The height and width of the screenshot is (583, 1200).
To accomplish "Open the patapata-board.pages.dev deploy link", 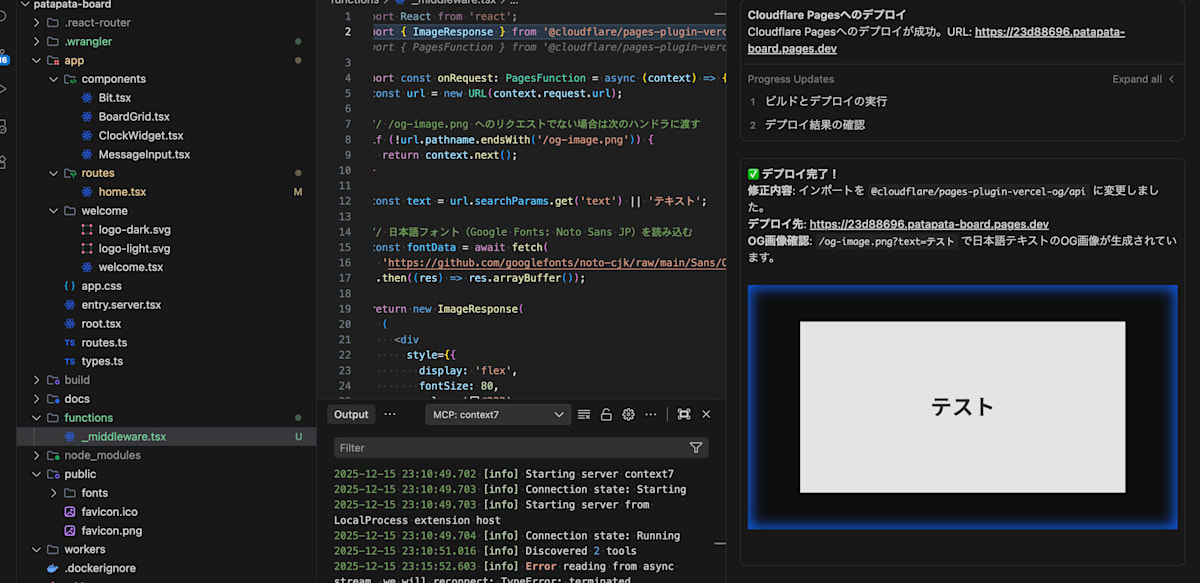I will coord(928,224).
